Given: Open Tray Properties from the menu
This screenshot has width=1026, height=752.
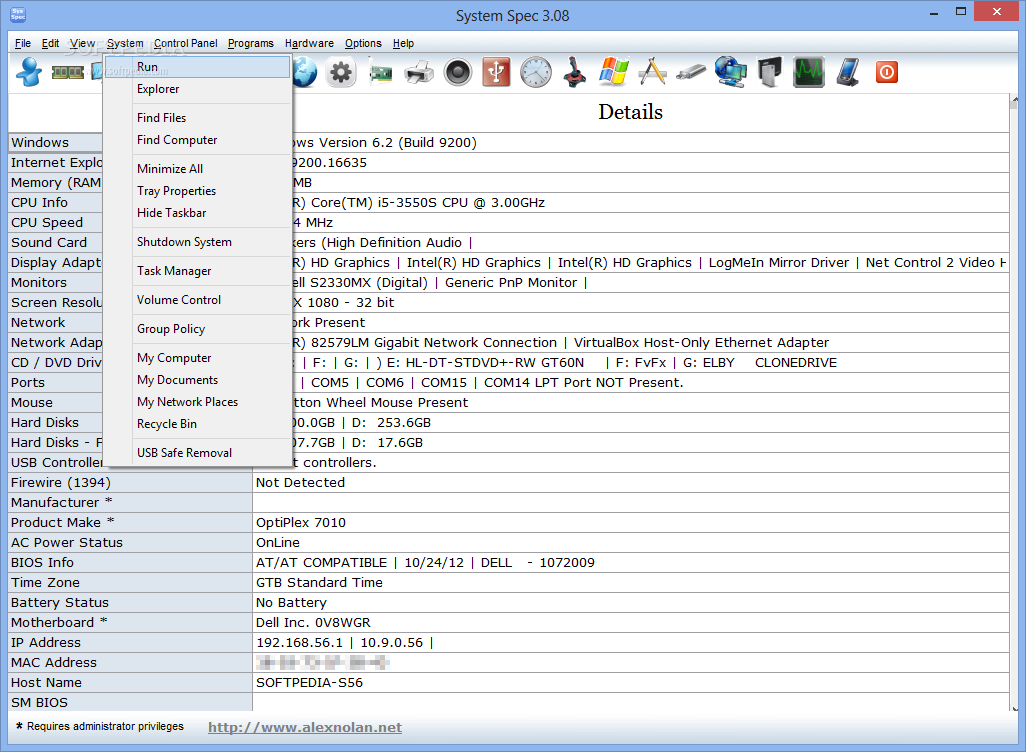Looking at the screenshot, I should click(198, 191).
